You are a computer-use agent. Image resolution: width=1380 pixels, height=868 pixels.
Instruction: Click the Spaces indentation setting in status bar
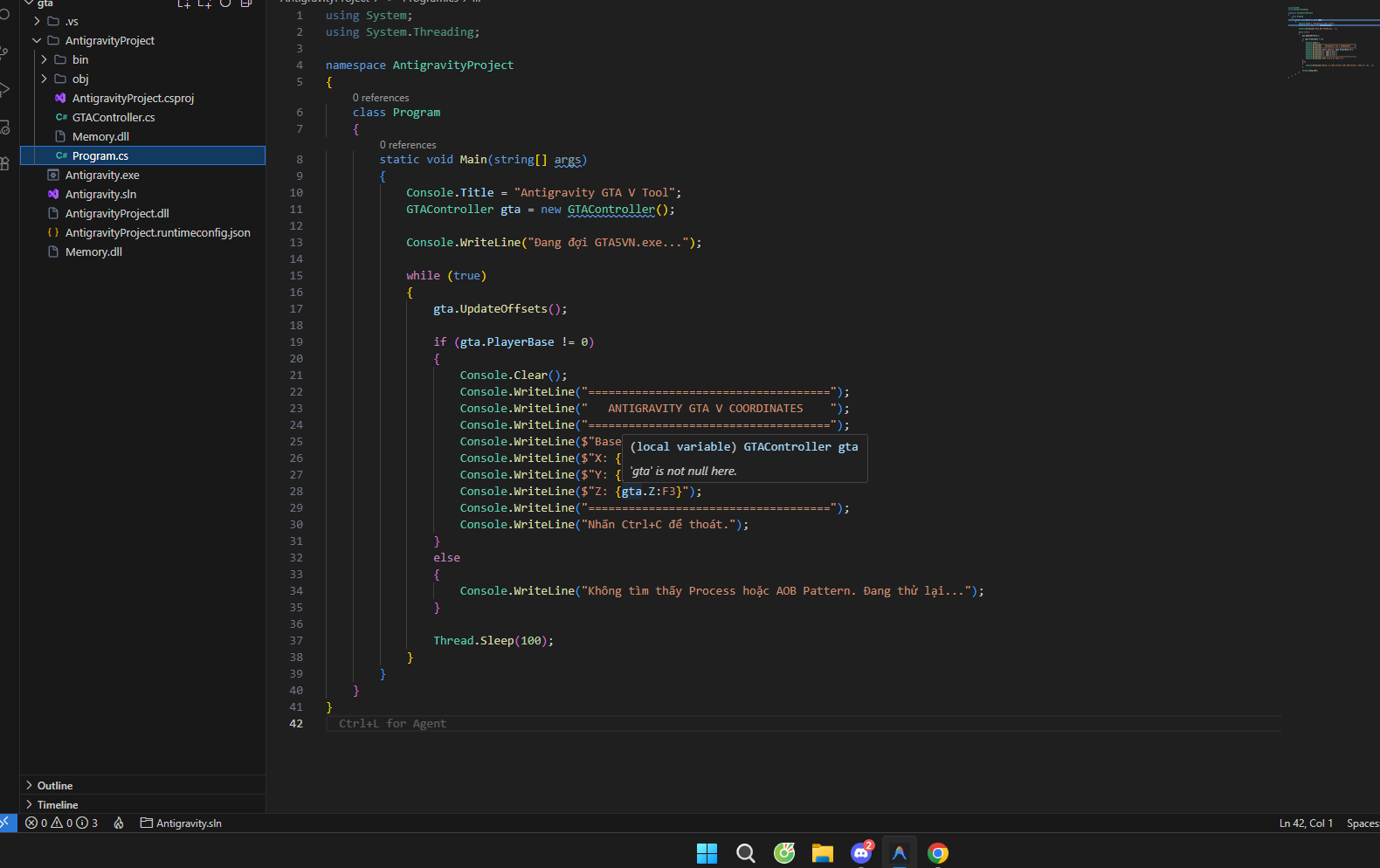(x=1362, y=823)
